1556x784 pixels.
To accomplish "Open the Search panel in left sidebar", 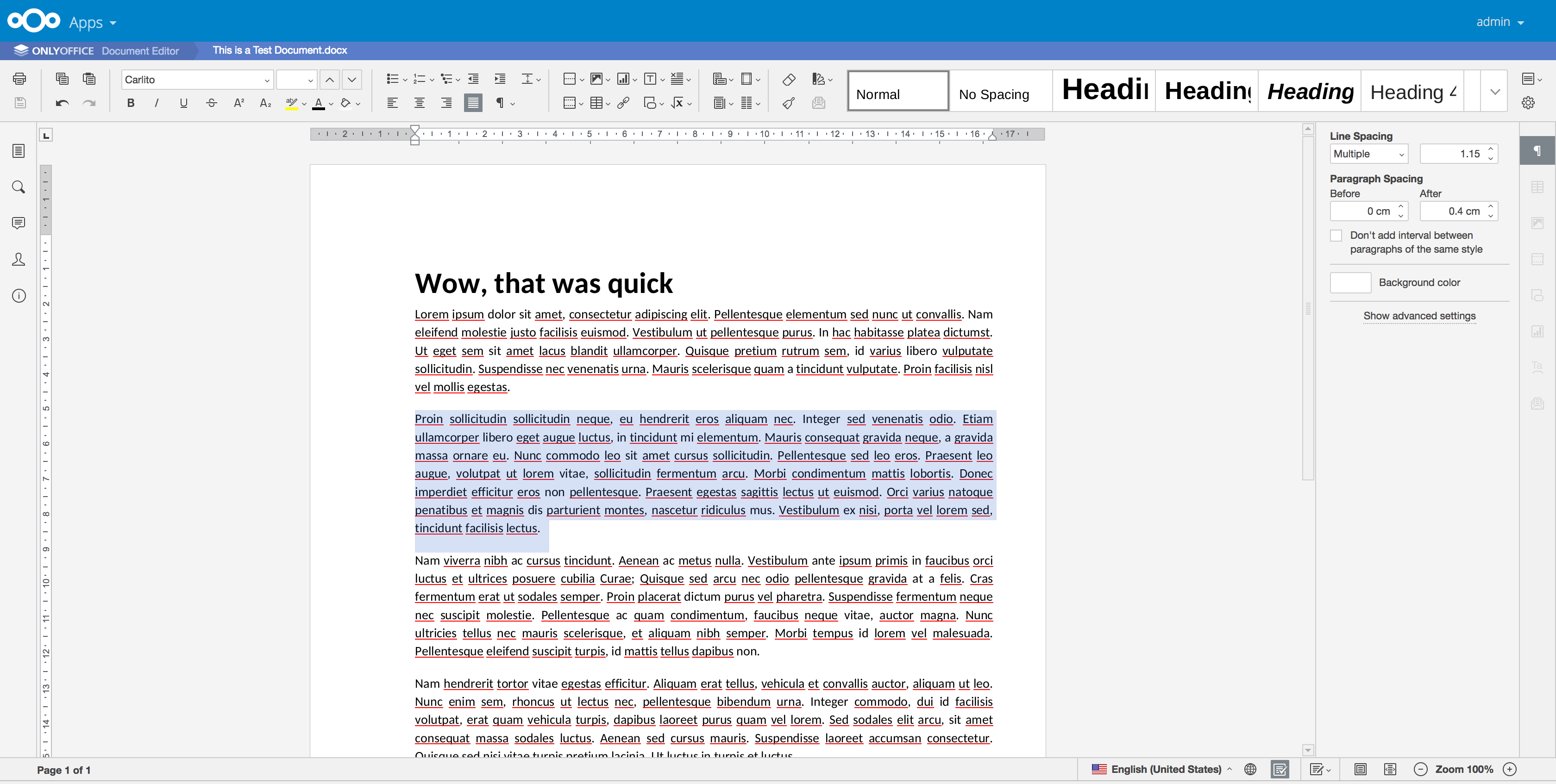I will pyautogui.click(x=19, y=187).
